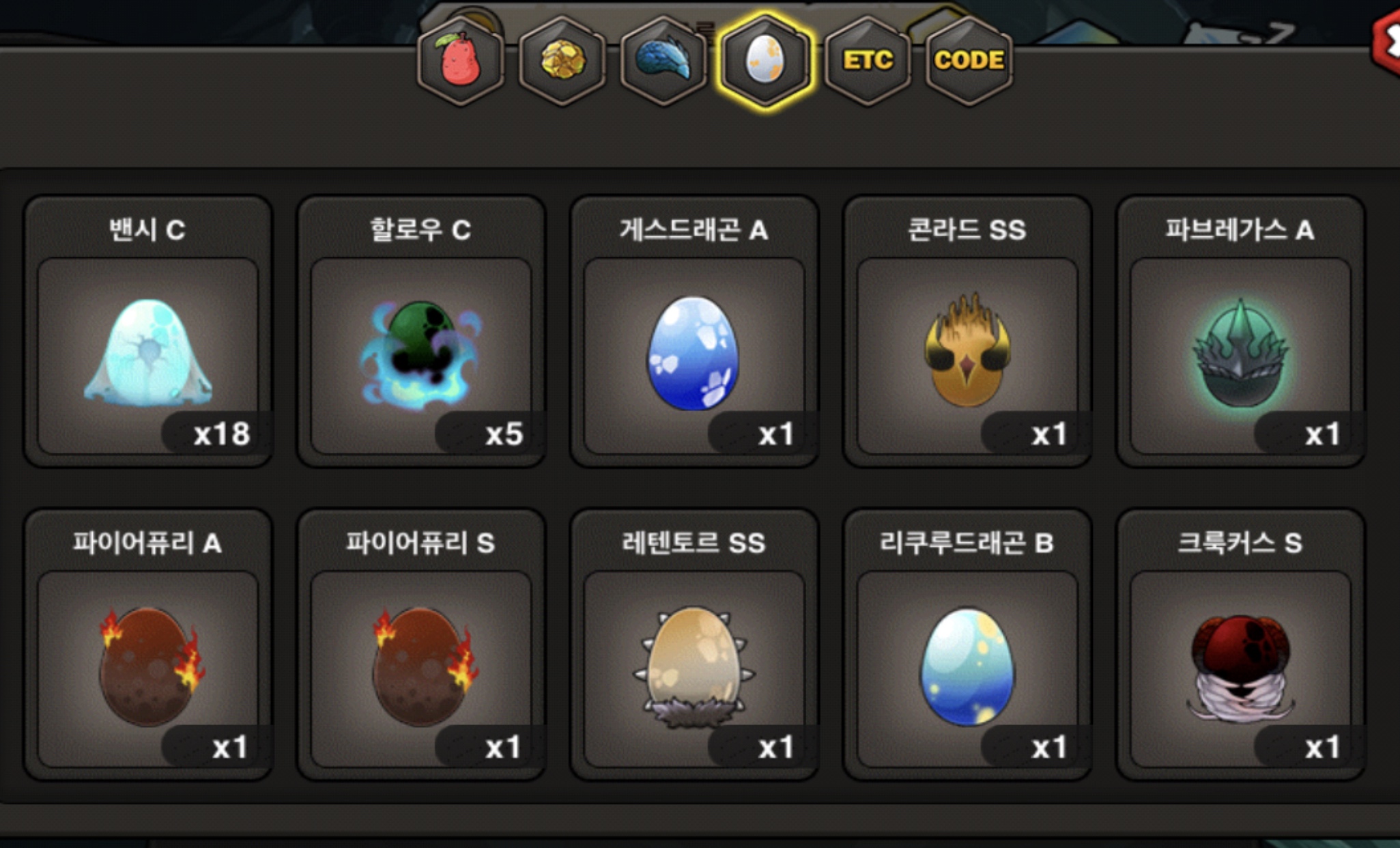Switch to the gold nugget tab

[562, 61]
